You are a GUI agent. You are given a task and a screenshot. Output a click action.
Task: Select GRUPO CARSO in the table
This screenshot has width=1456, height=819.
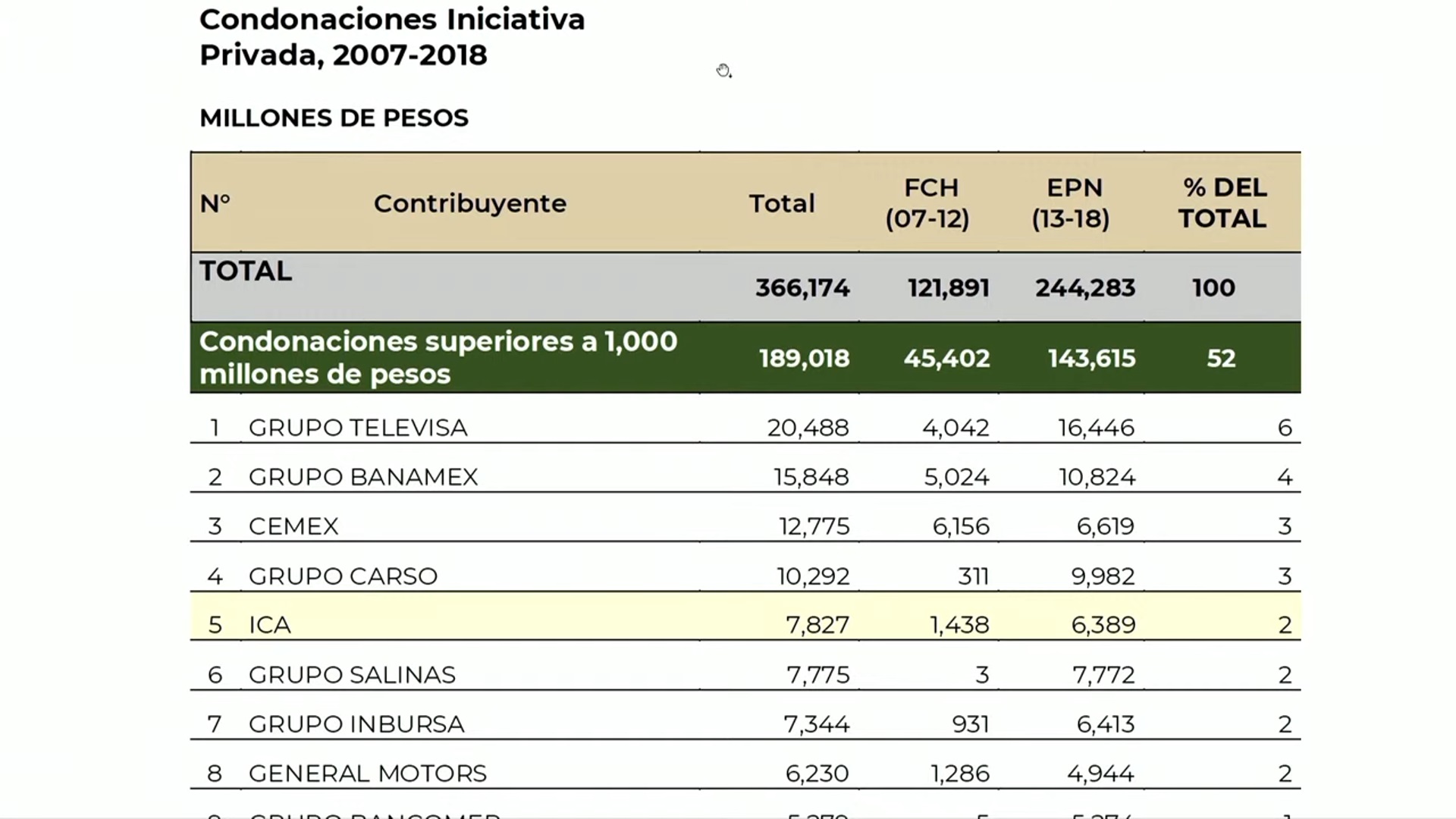tap(343, 576)
